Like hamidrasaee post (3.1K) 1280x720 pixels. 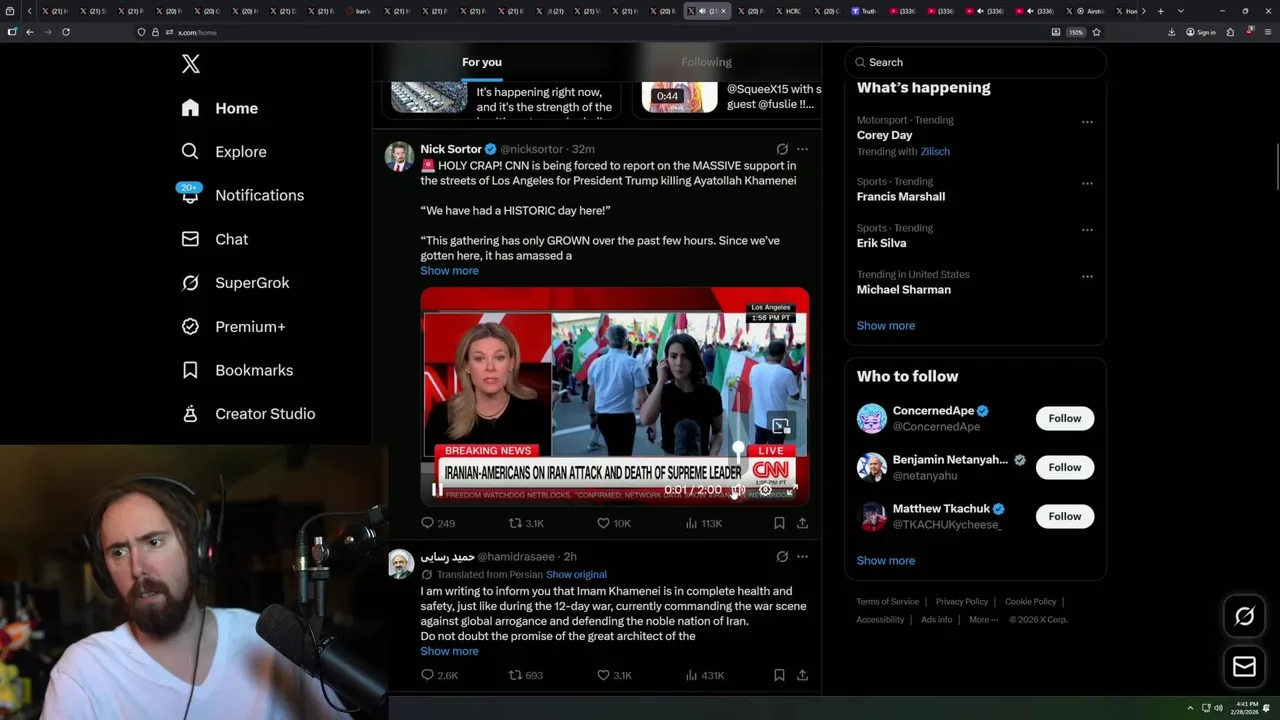click(614, 675)
